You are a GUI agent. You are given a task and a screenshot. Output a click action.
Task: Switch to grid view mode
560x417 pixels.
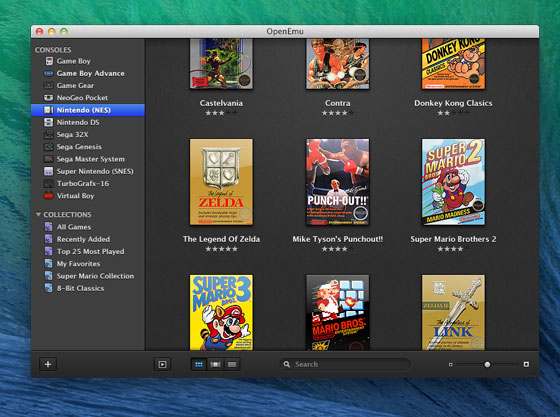click(x=199, y=364)
